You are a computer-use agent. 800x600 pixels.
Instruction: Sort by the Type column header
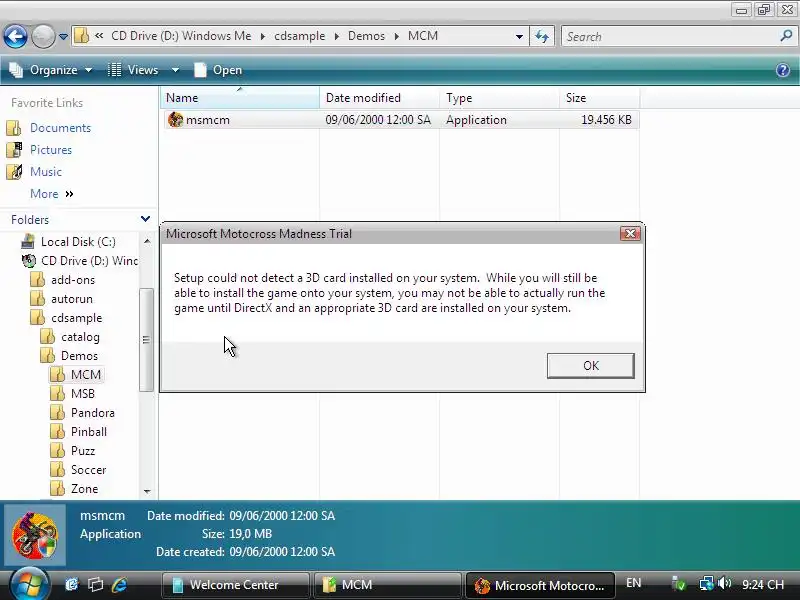point(499,97)
